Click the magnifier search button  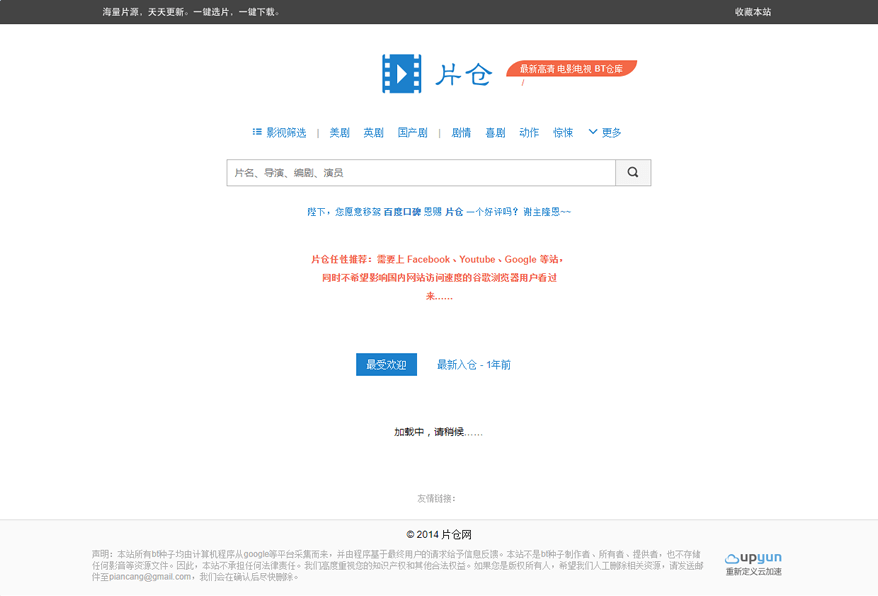point(633,173)
